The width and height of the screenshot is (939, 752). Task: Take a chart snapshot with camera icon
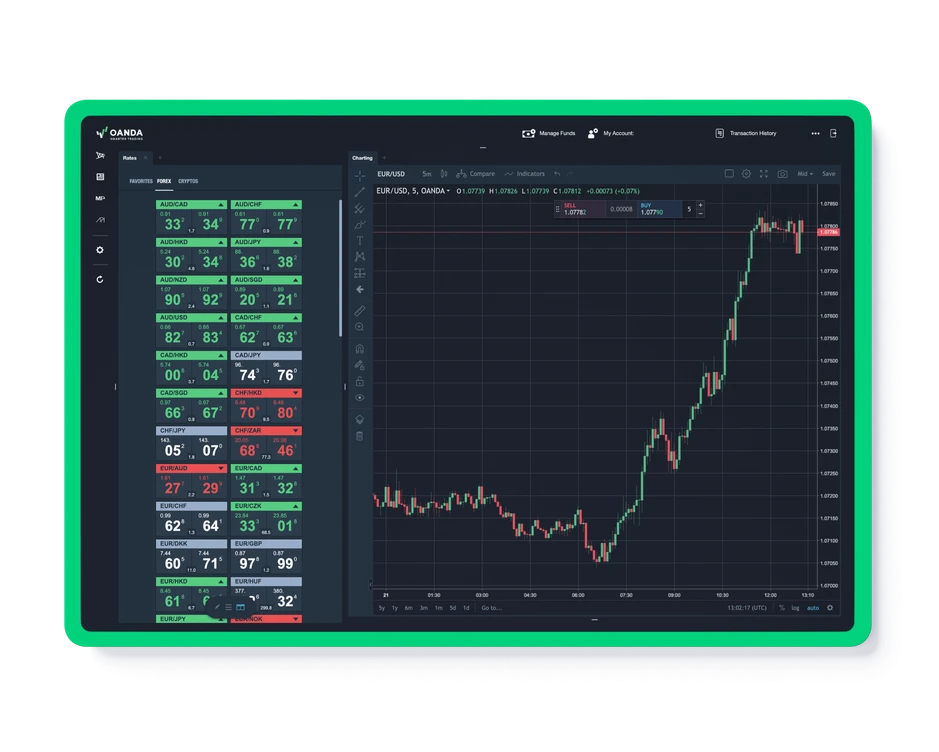(783, 173)
